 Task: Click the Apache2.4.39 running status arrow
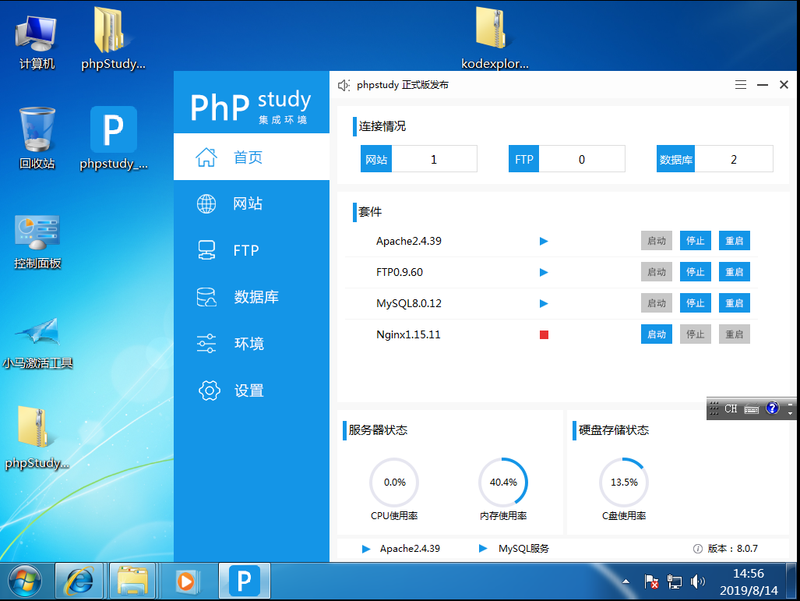point(543,241)
